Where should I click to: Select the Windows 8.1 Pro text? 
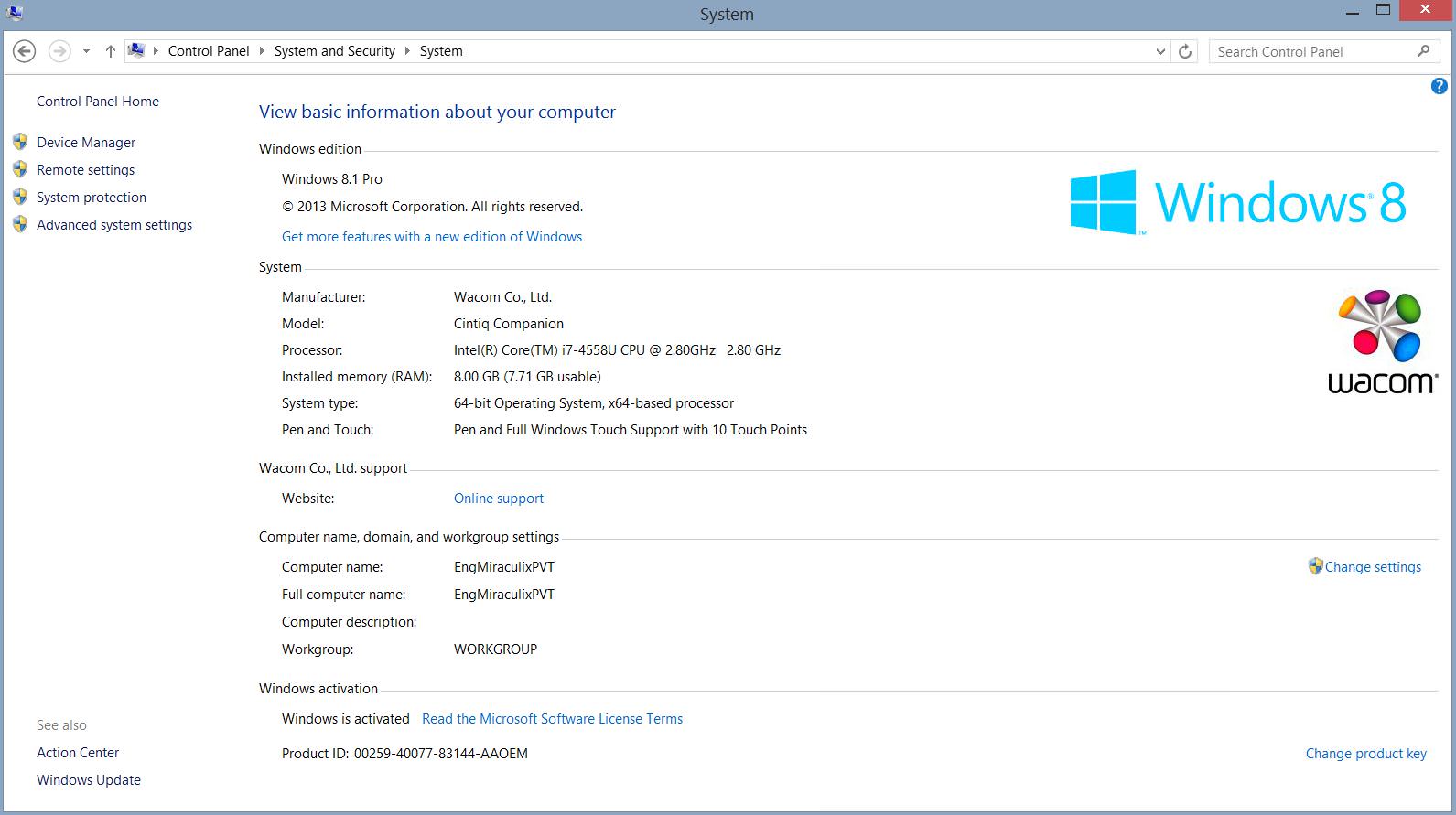[332, 179]
